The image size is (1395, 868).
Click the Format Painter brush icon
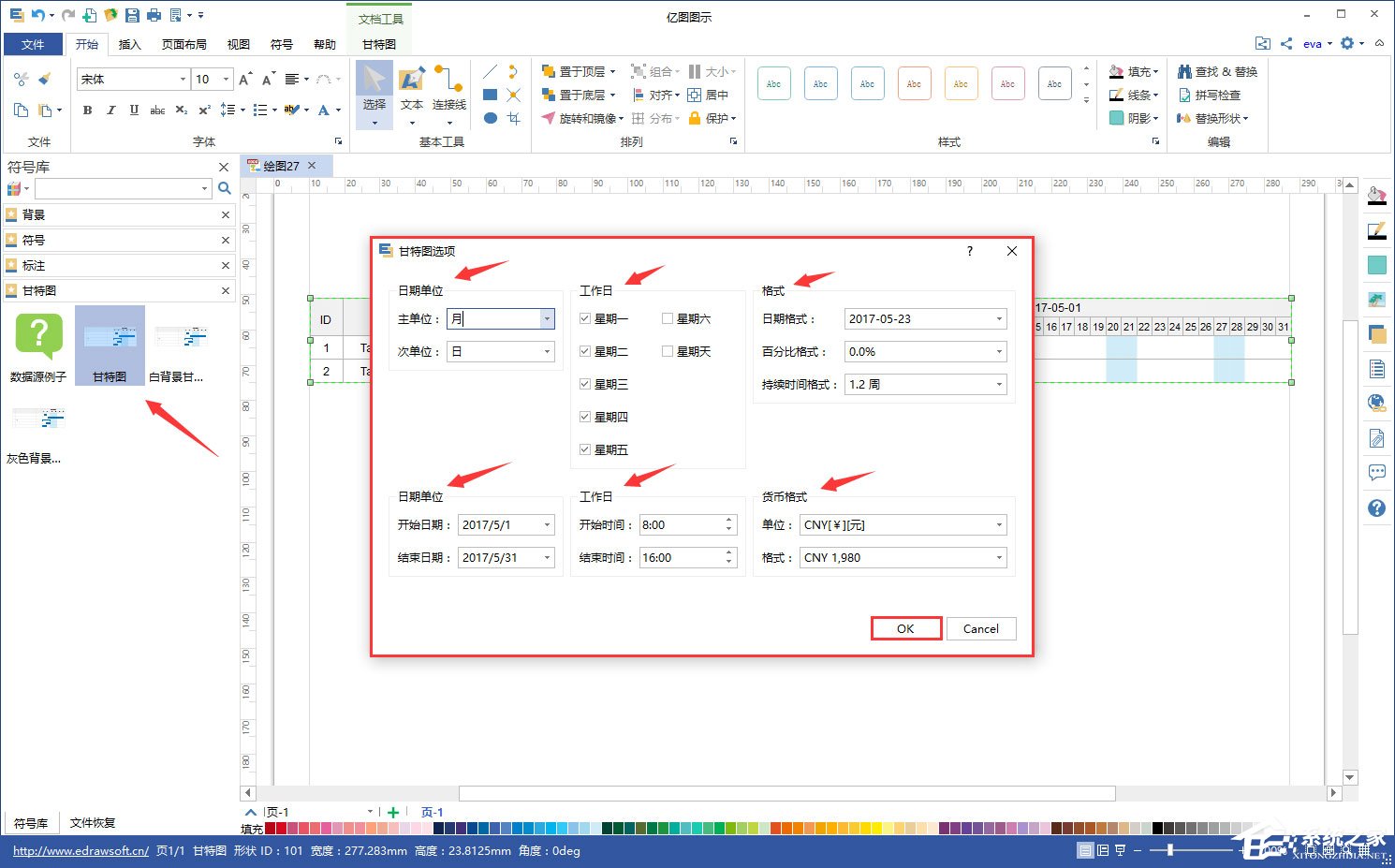44,79
